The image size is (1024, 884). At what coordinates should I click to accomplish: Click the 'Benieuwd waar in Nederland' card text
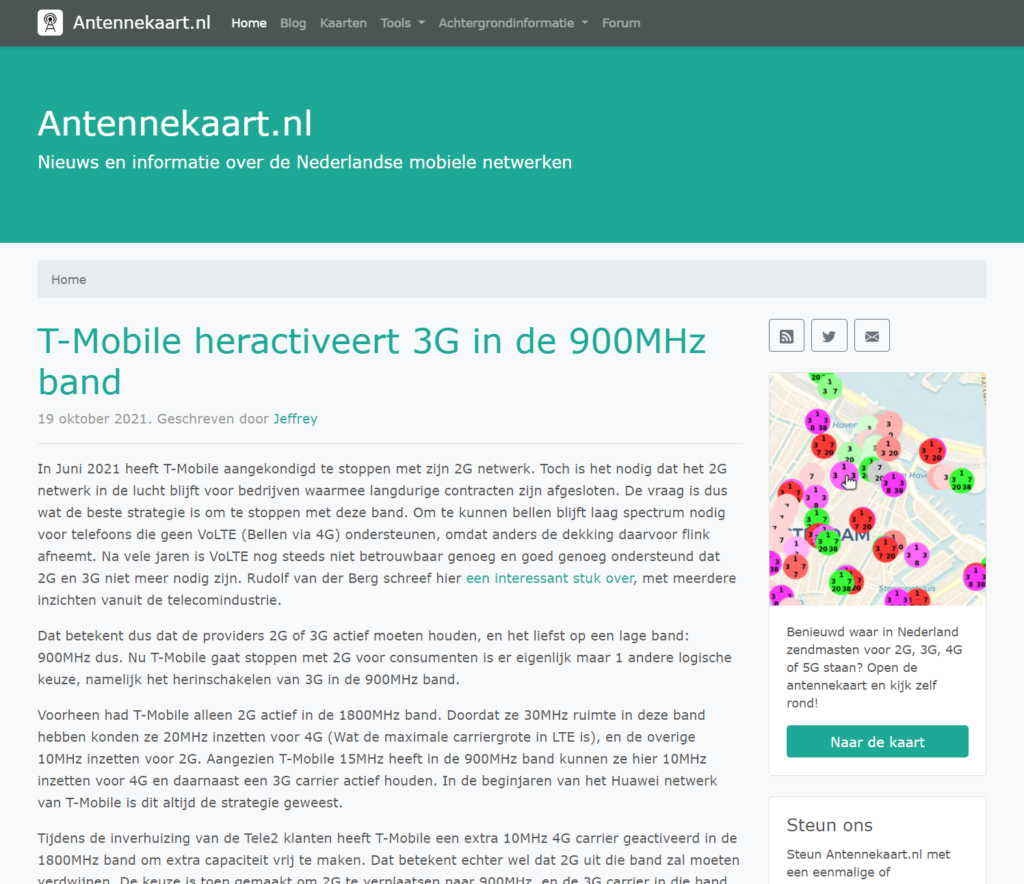click(874, 667)
